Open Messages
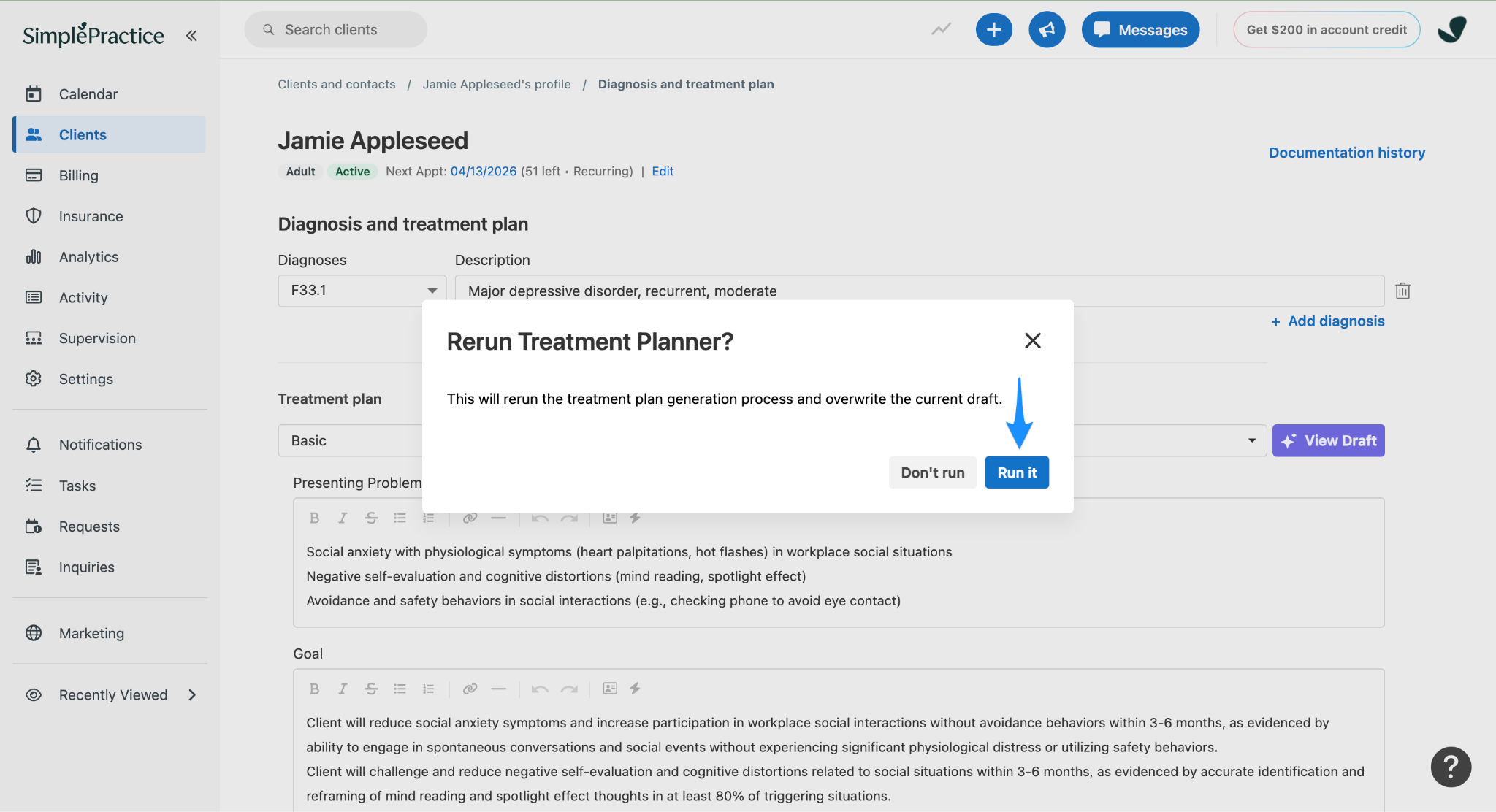Image resolution: width=1496 pixels, height=812 pixels. click(x=1140, y=29)
